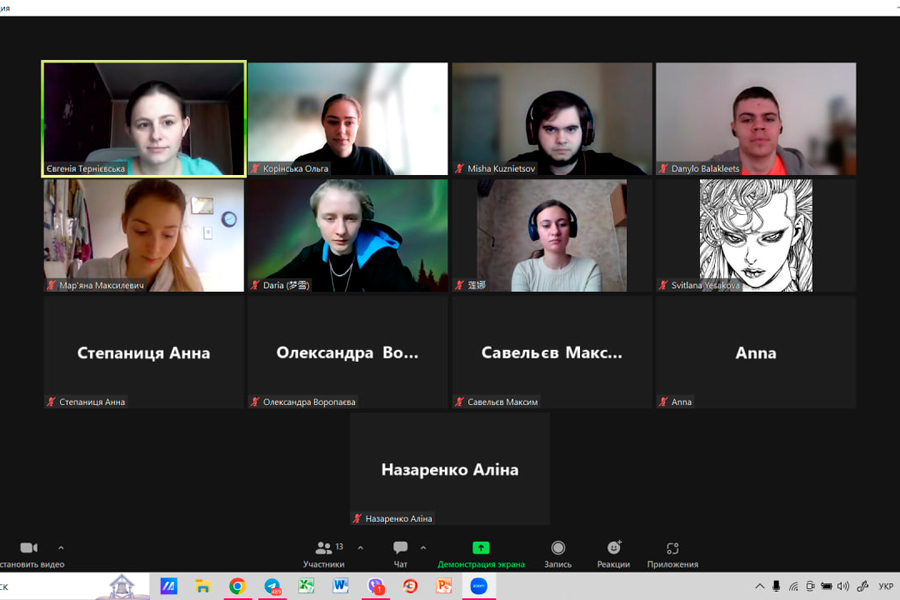Open Viber from the taskbar

(375, 586)
